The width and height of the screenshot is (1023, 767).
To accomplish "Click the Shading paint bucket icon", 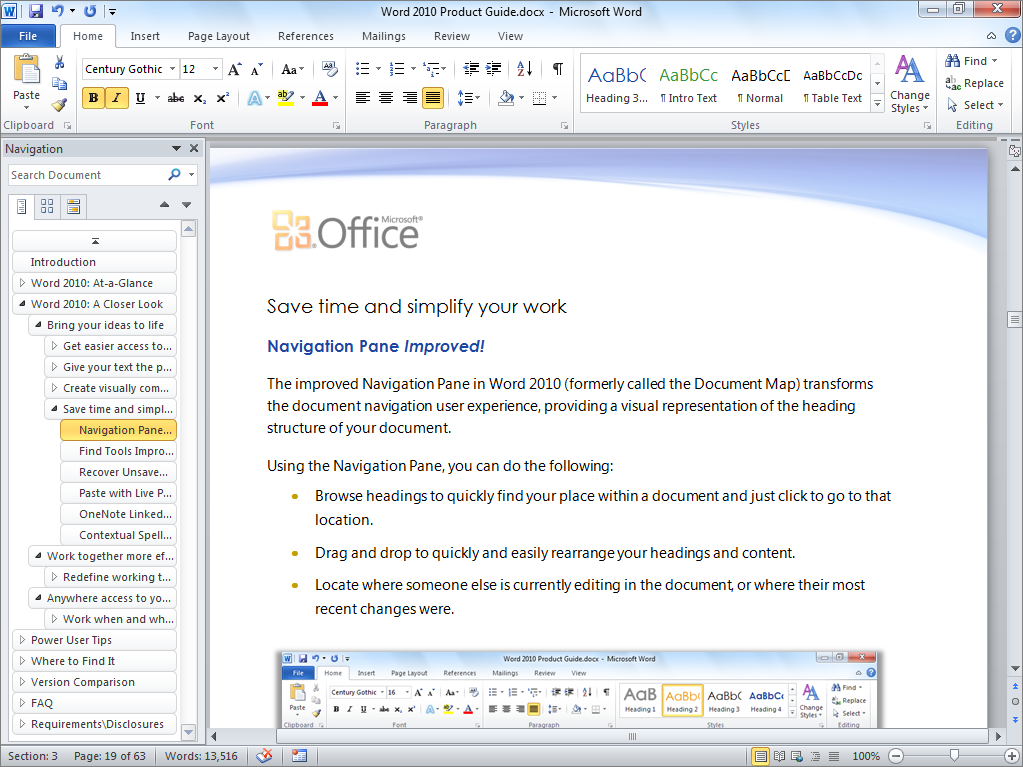I will coord(506,98).
